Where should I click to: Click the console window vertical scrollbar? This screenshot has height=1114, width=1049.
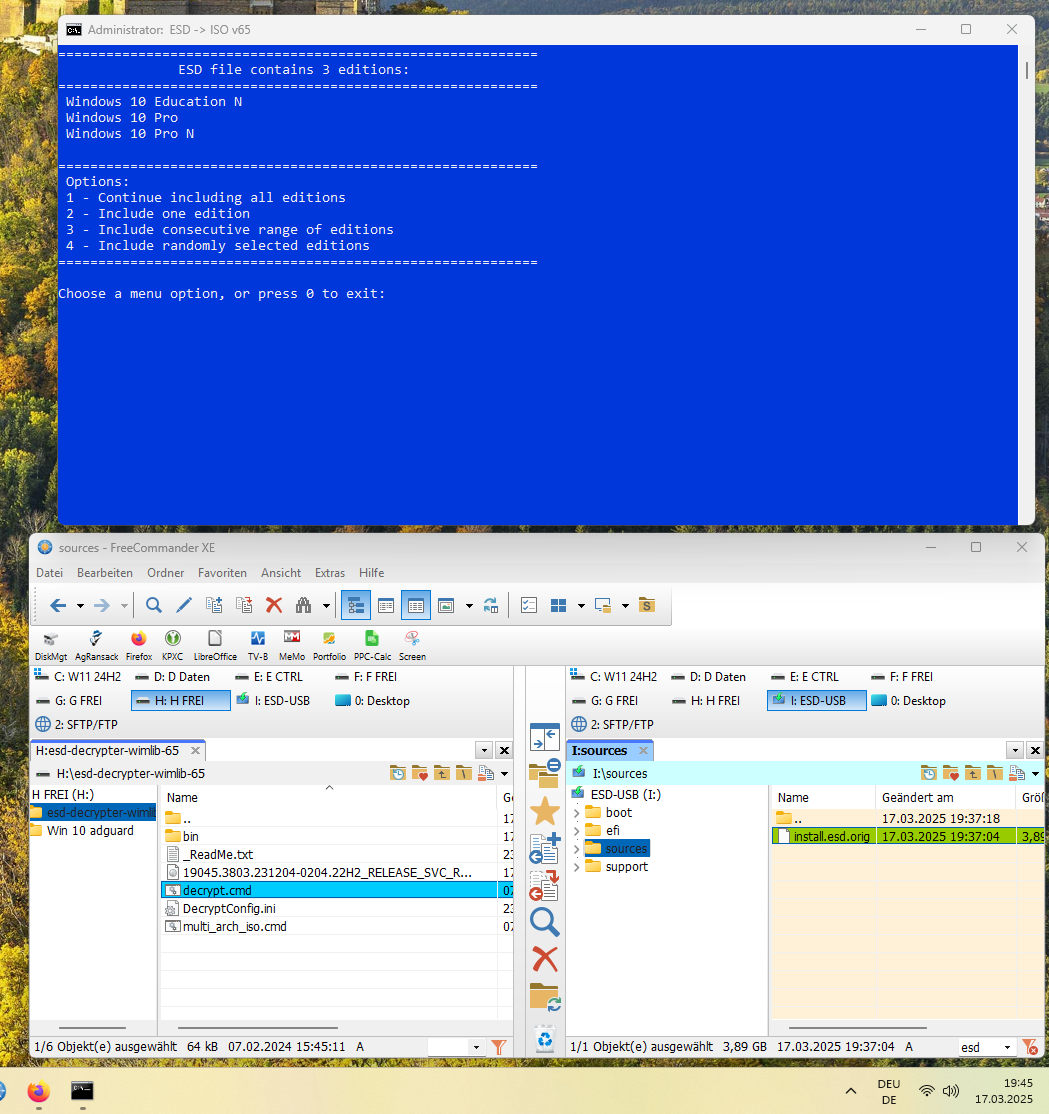pyautogui.click(x=1027, y=70)
